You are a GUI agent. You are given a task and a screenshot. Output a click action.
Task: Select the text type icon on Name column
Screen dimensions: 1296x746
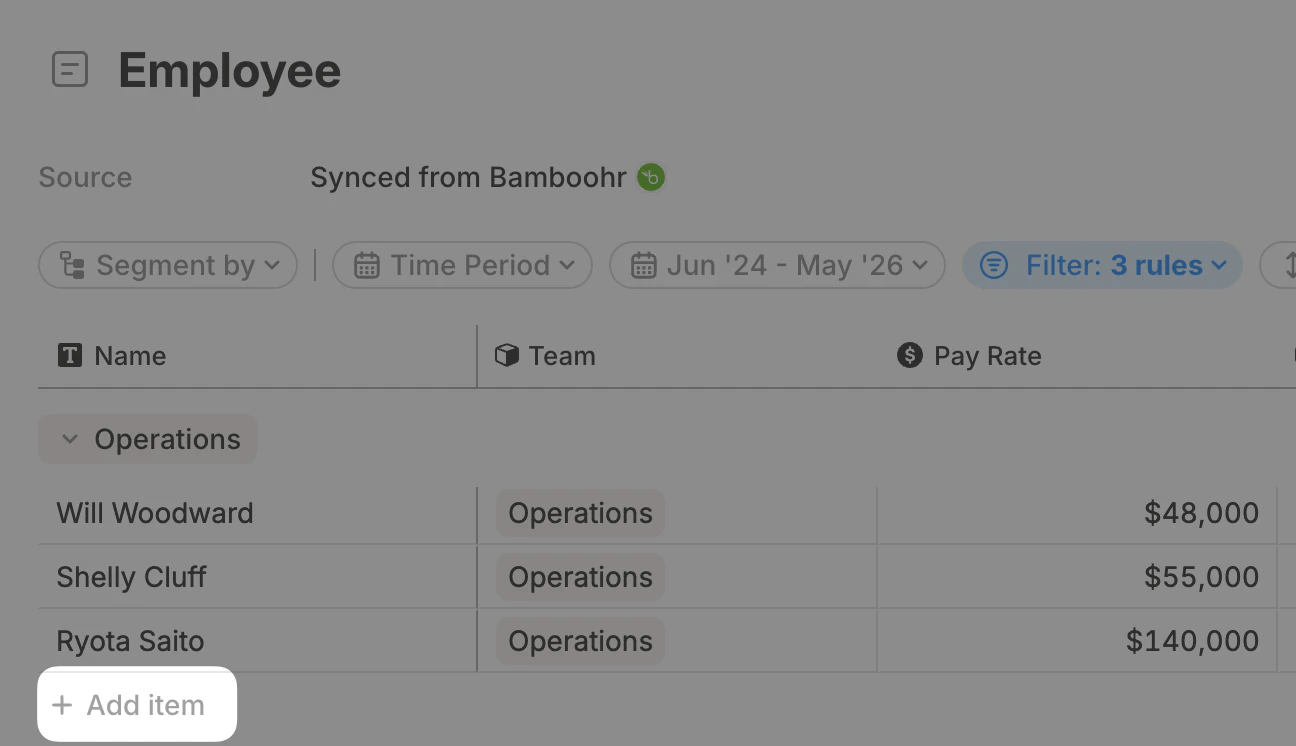(68, 355)
